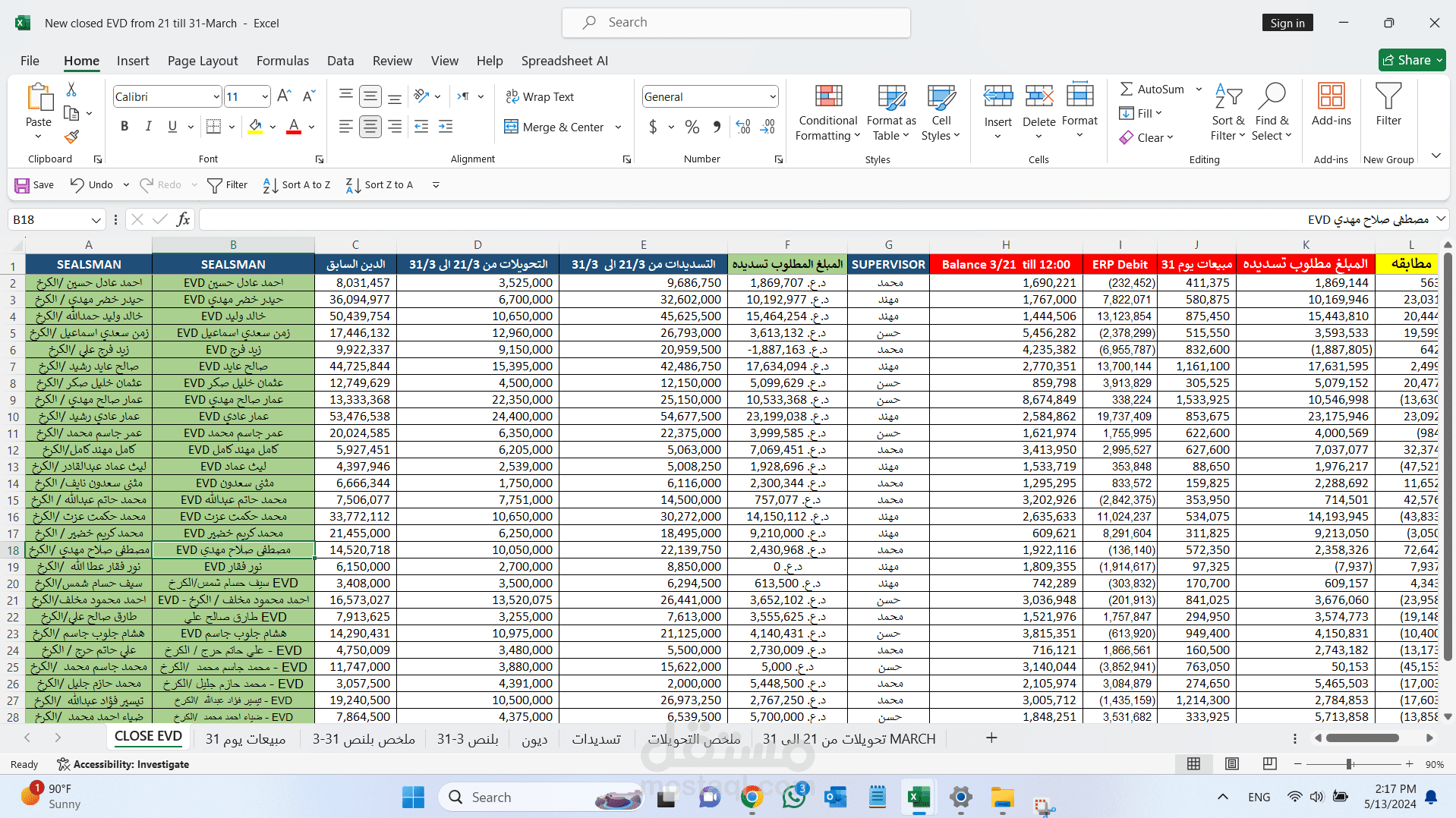Switch to Page Layout view icon
The width and height of the screenshot is (1456, 818).
(x=1232, y=763)
